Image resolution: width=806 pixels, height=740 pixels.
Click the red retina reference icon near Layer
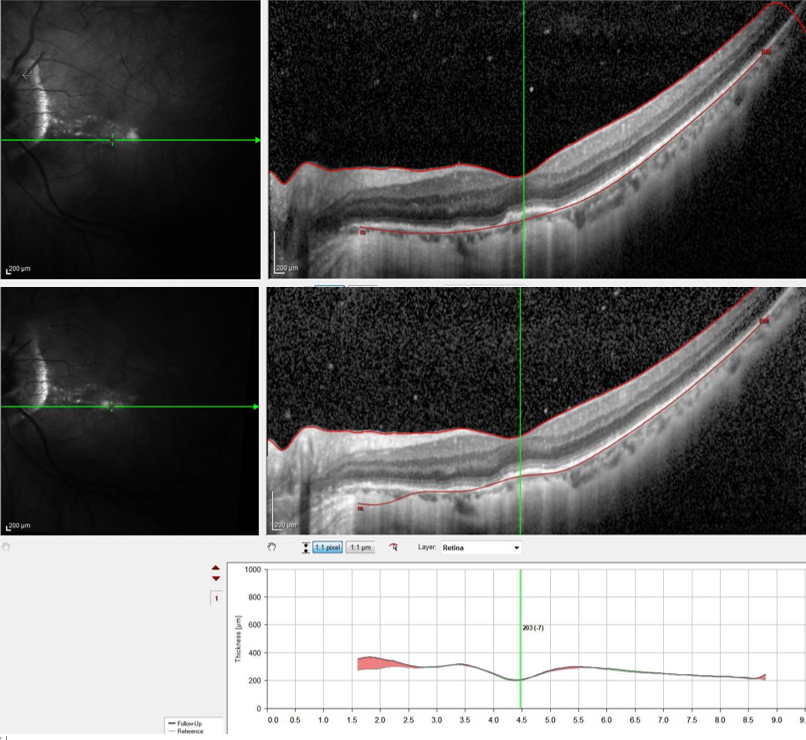coord(394,548)
